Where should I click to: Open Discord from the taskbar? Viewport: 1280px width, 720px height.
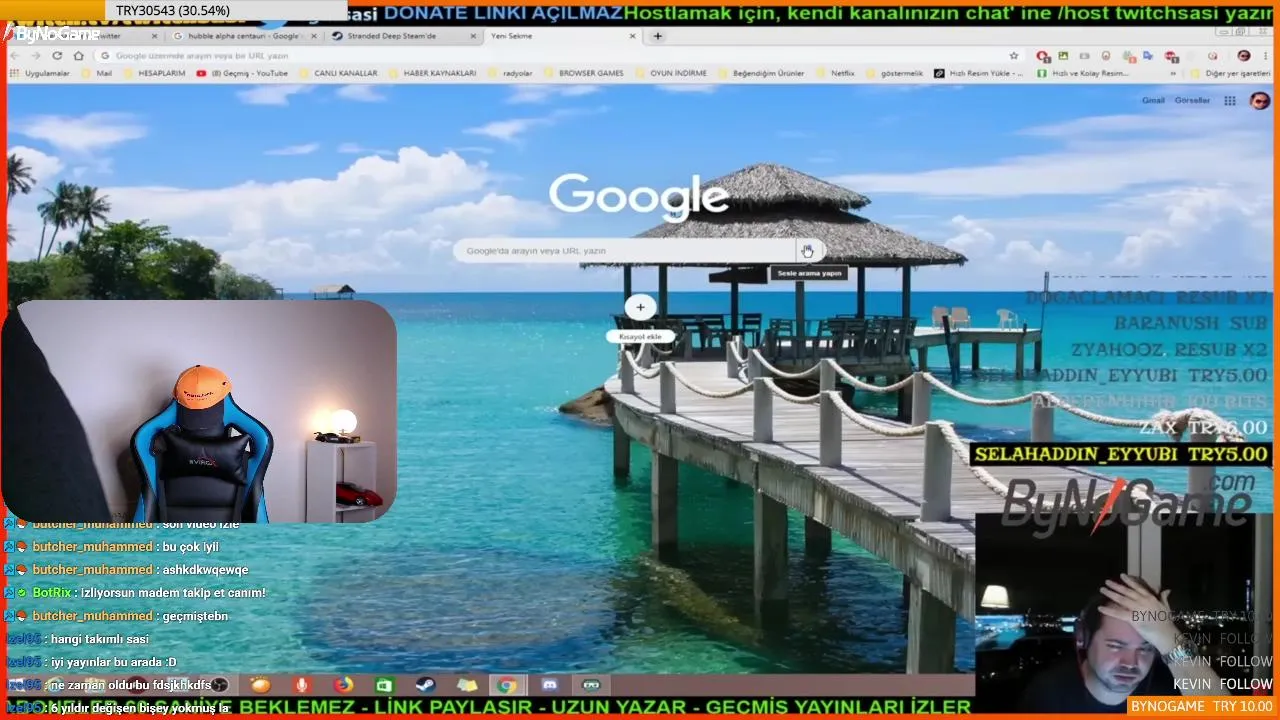(x=549, y=685)
